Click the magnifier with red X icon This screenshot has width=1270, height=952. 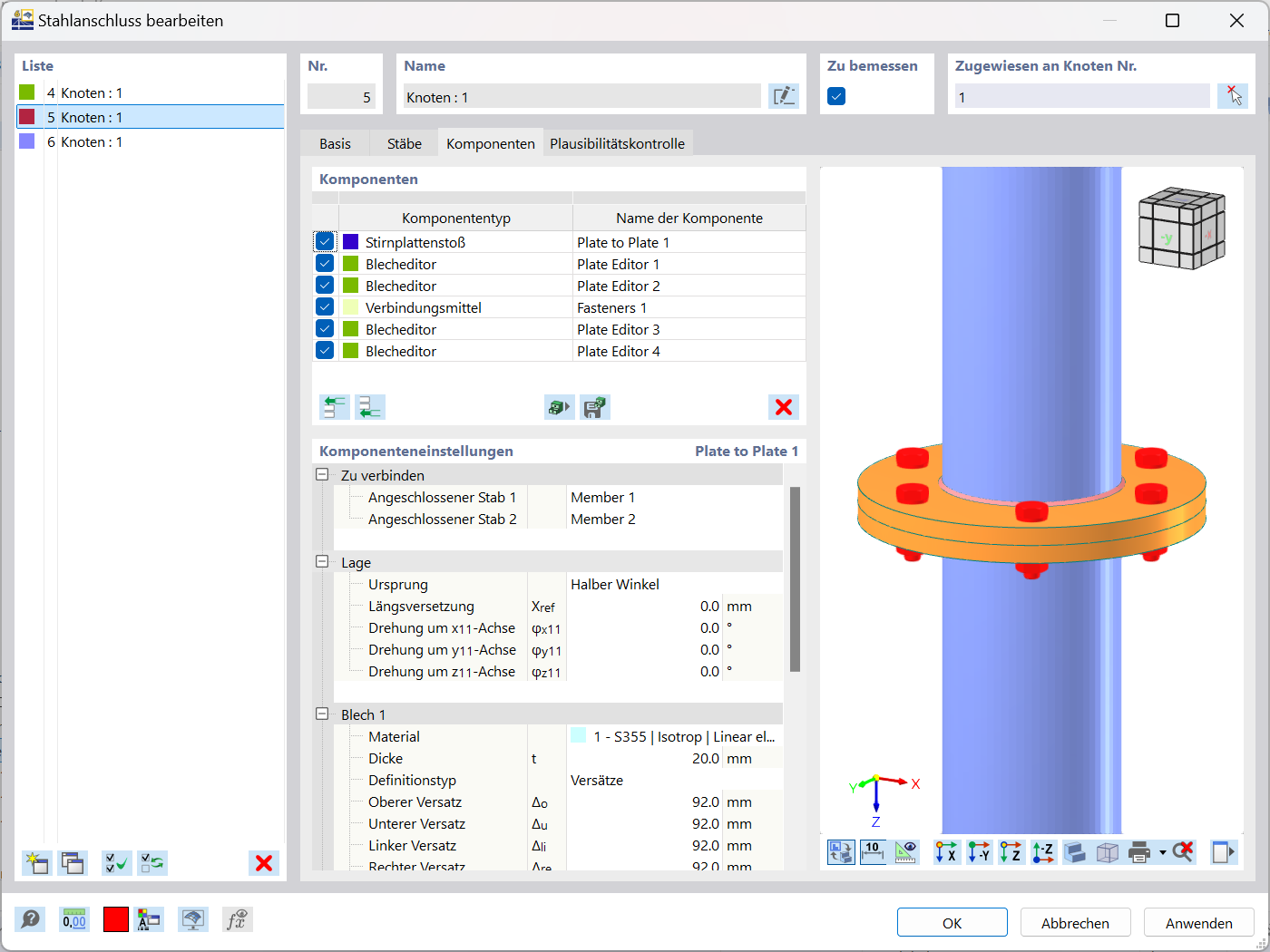coord(1182,852)
